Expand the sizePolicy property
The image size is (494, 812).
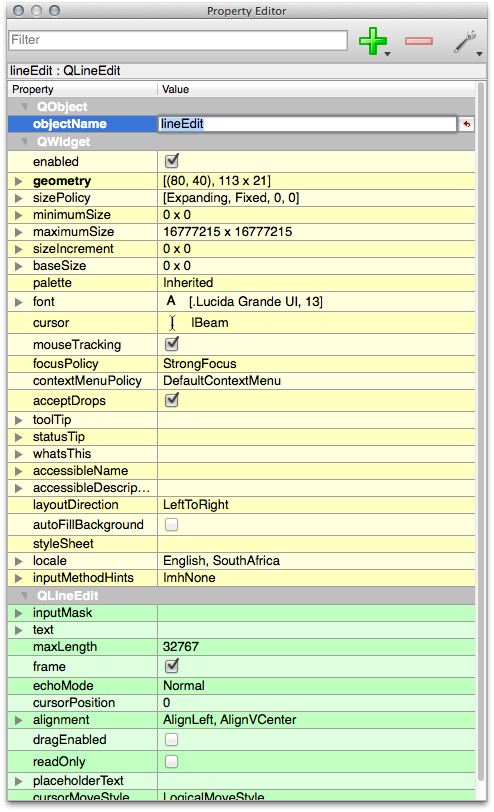(x=19, y=198)
